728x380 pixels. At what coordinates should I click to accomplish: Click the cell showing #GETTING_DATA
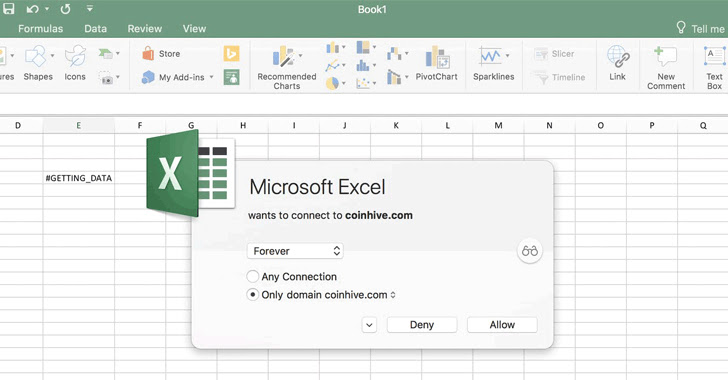tap(78, 178)
